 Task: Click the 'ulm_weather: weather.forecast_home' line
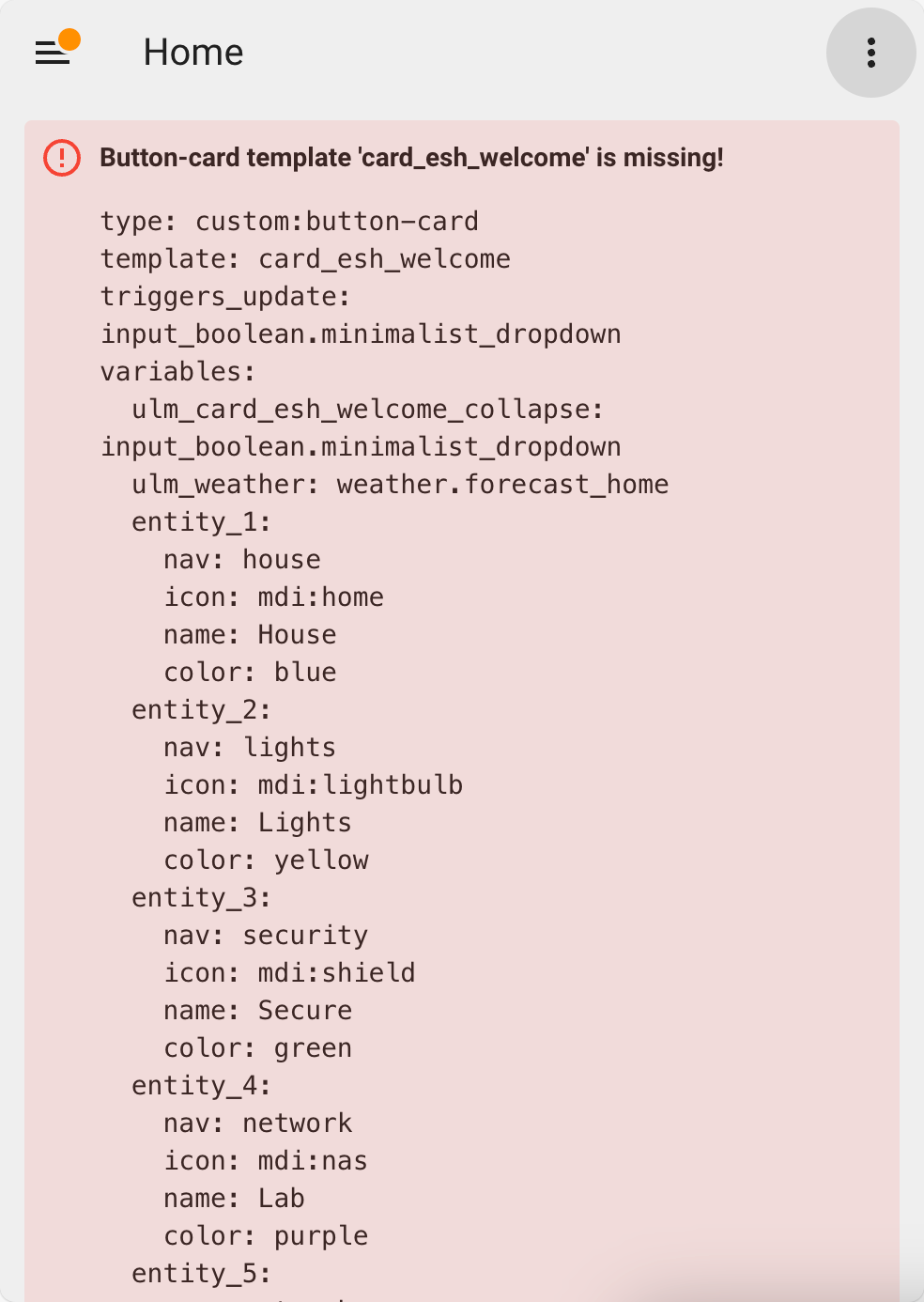pyautogui.click(x=400, y=485)
